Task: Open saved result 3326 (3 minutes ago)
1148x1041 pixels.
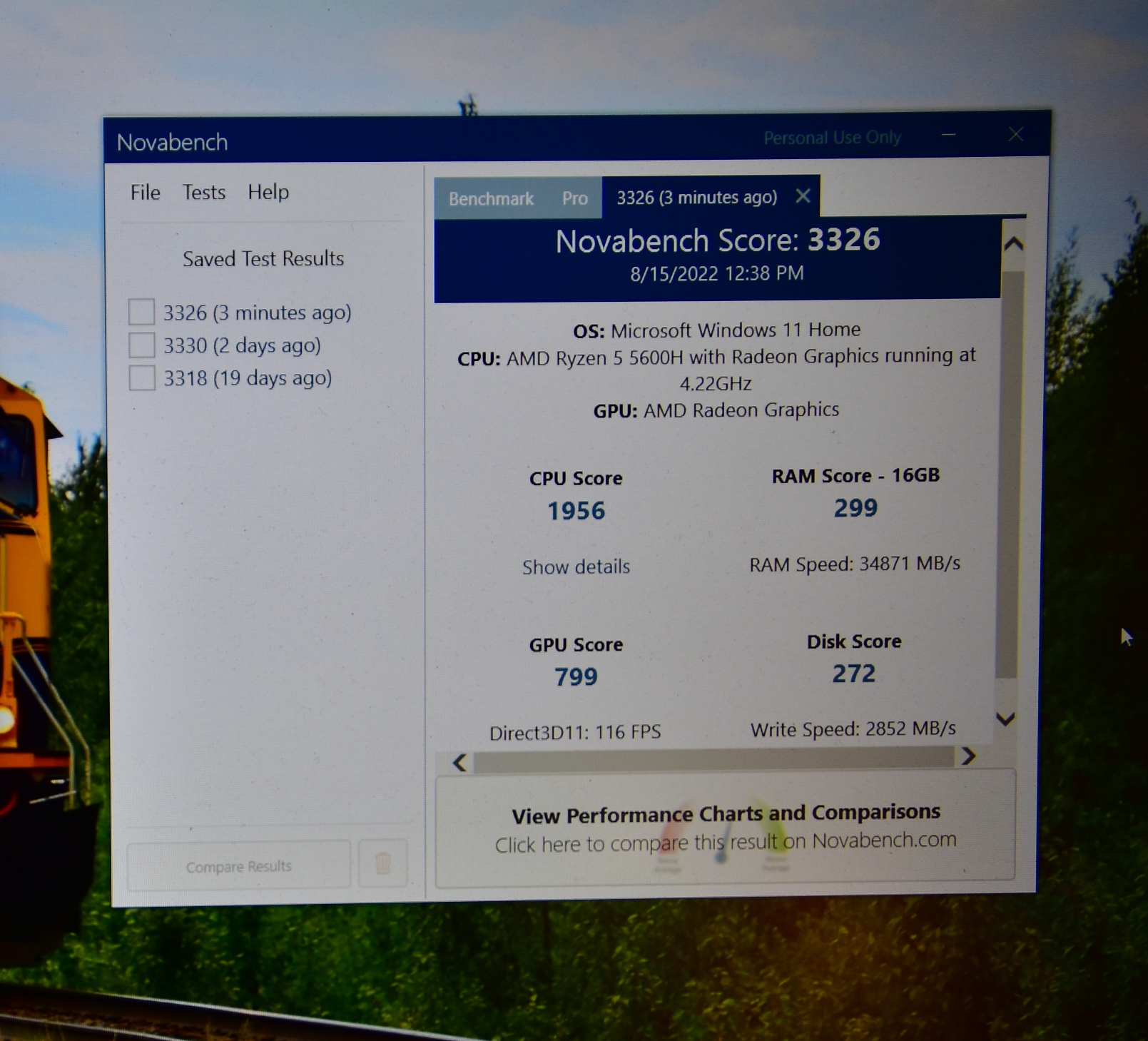Action: click(x=257, y=313)
